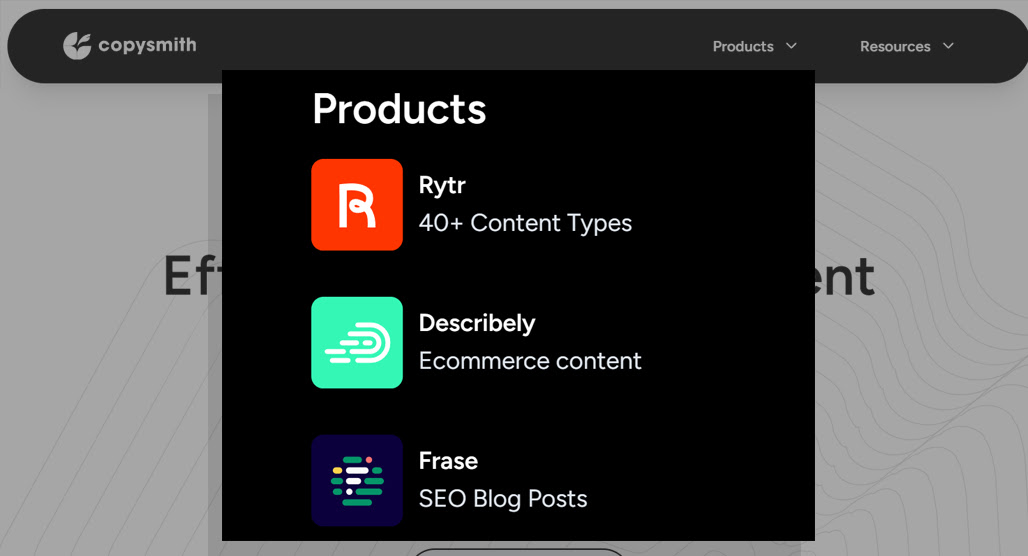Expand the Resources chevron arrow

948,46
